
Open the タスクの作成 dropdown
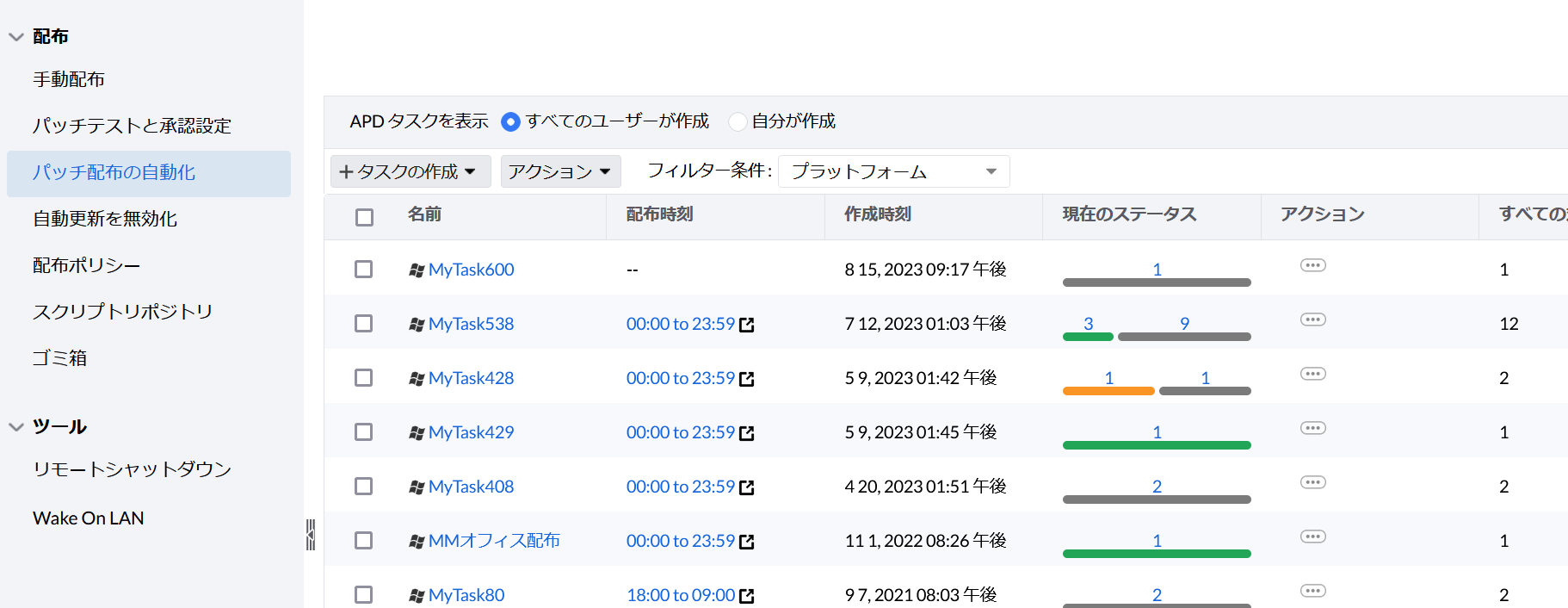point(410,171)
